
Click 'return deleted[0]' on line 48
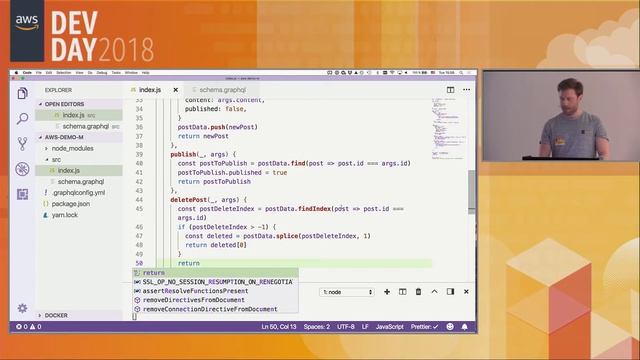click(216, 245)
